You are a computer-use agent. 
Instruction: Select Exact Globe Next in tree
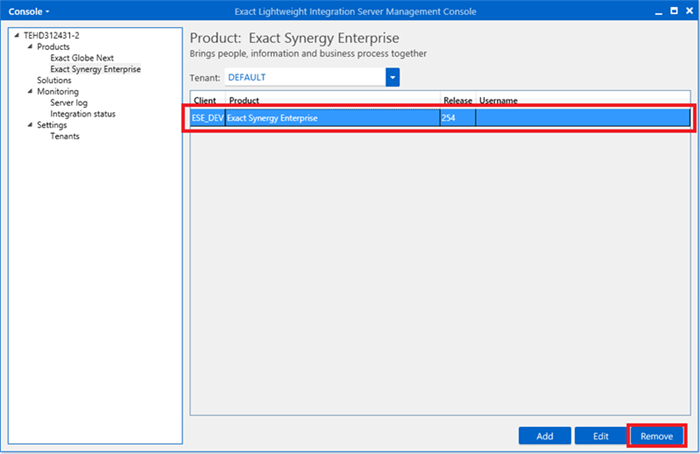(x=82, y=58)
